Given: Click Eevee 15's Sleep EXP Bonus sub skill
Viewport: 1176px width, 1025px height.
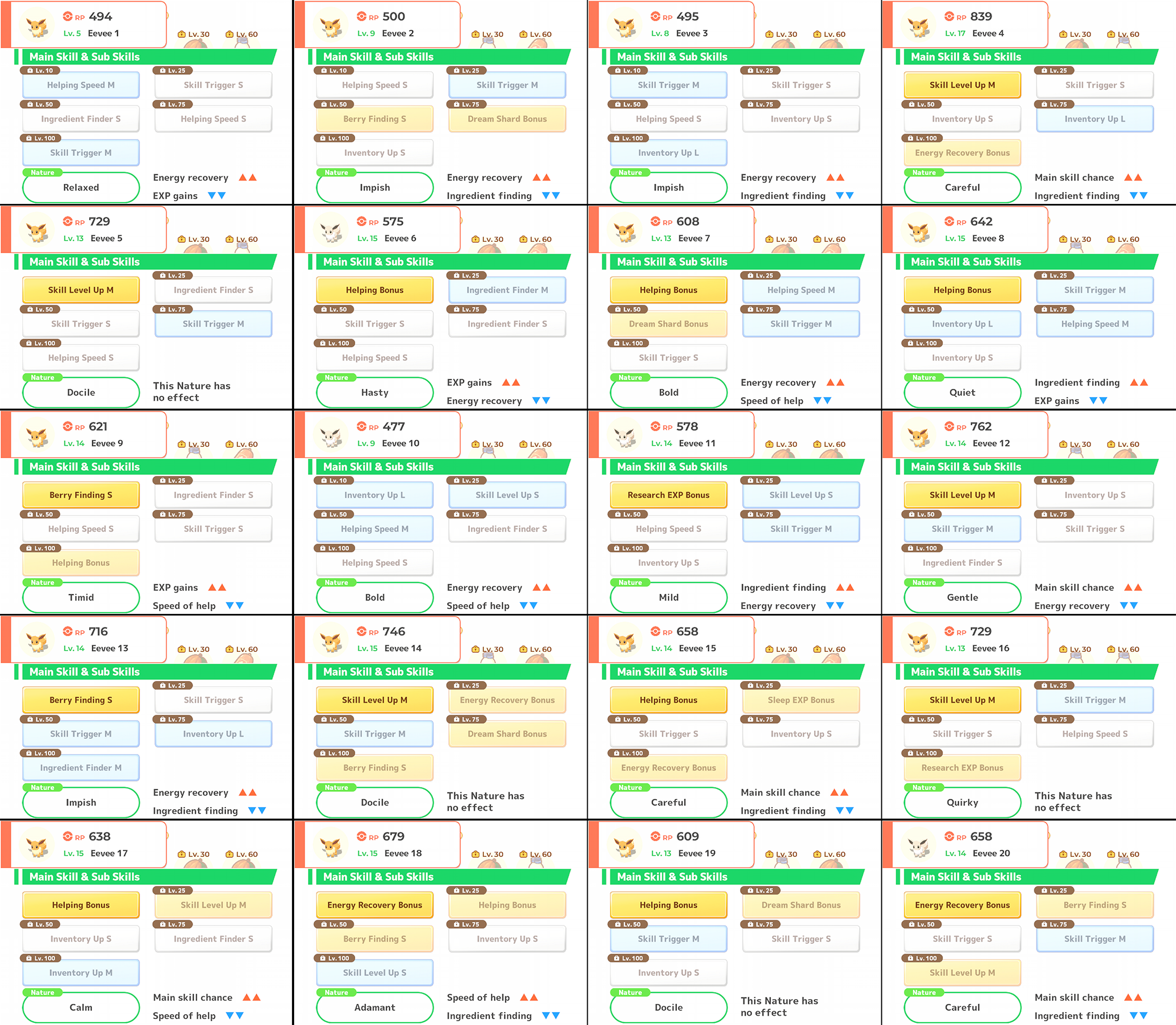Looking at the screenshot, I should click(800, 700).
